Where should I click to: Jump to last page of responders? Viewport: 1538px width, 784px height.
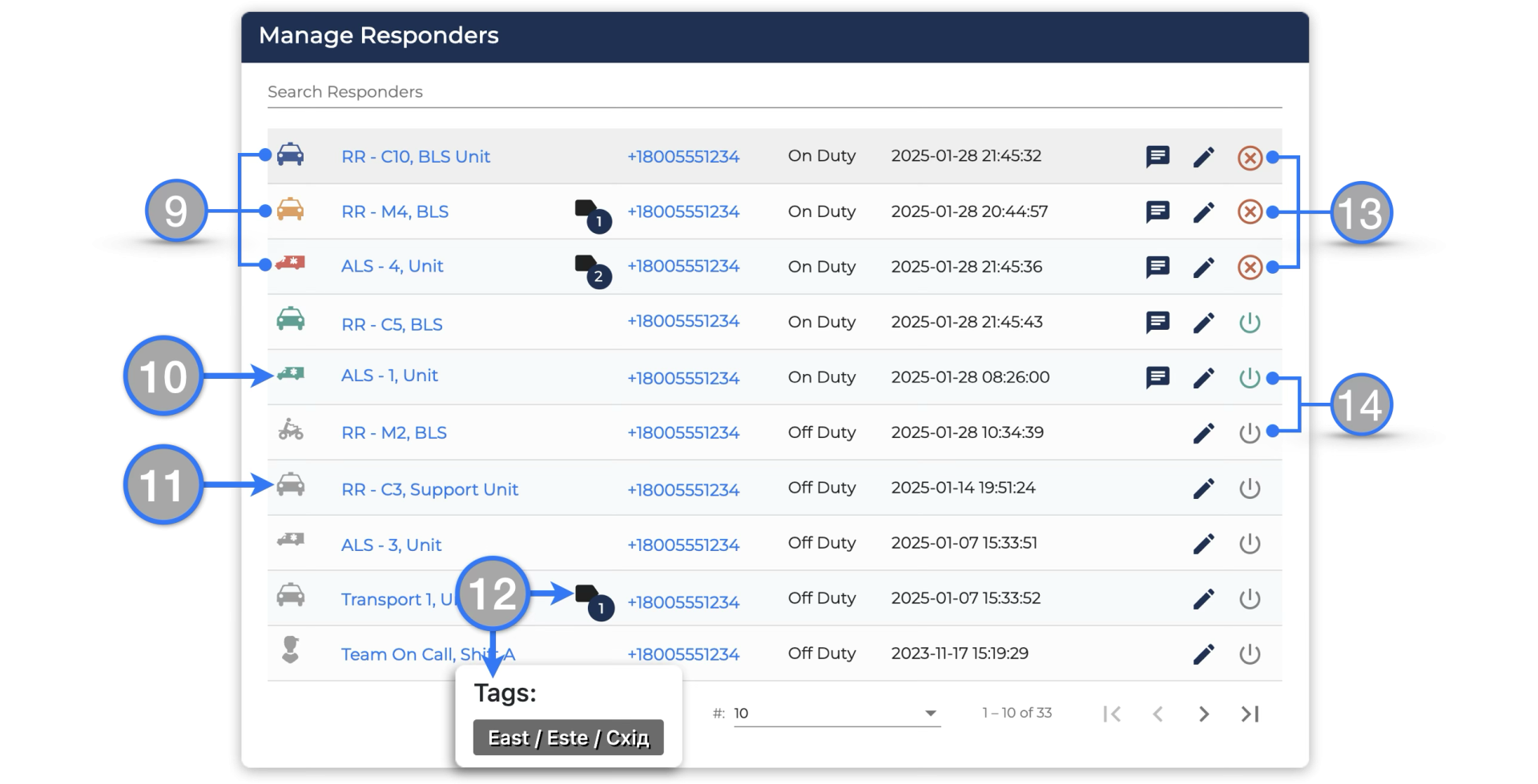1250,714
